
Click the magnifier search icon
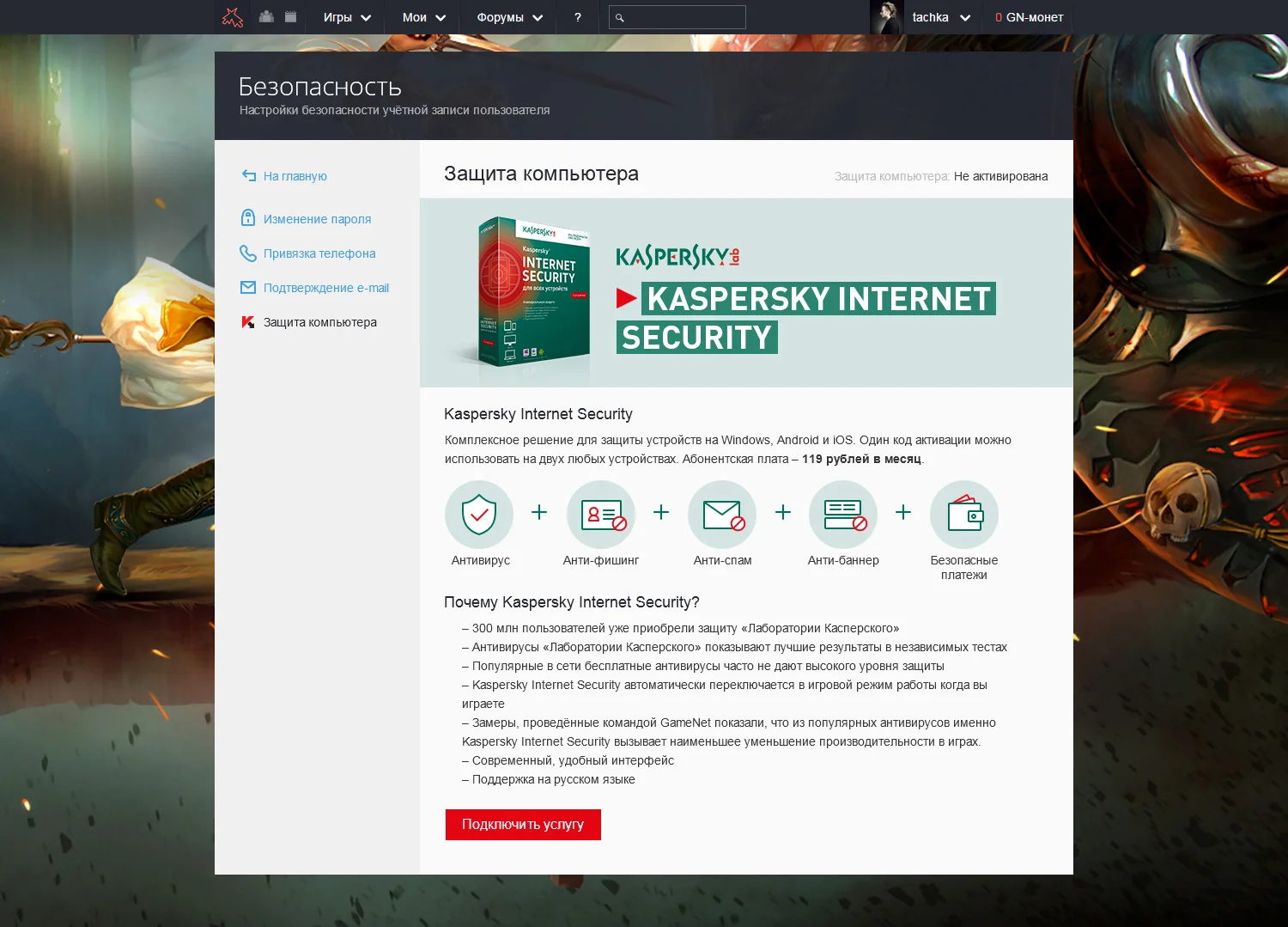(620, 17)
